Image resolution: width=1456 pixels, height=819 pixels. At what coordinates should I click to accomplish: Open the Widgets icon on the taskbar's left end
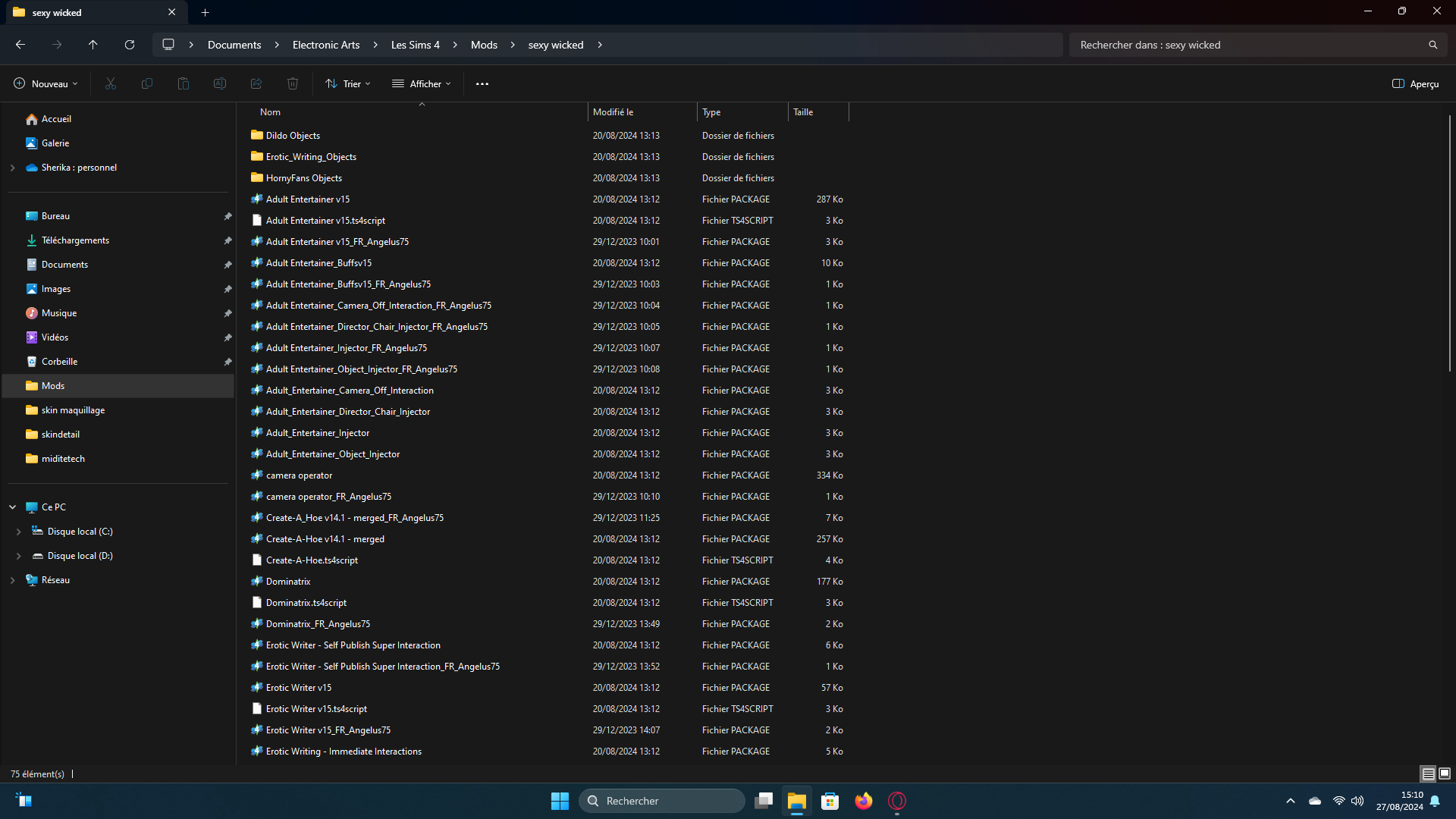click(24, 801)
